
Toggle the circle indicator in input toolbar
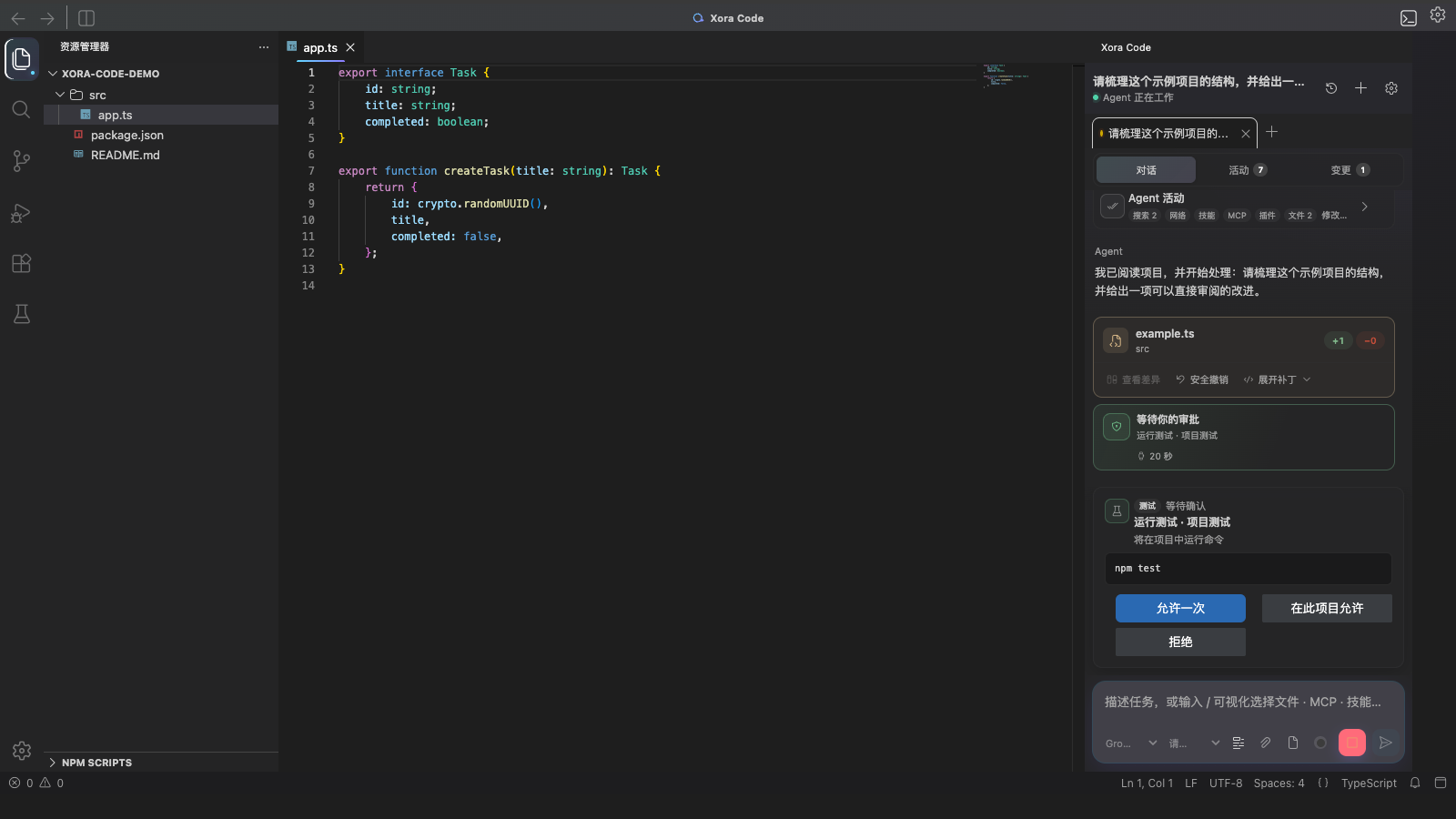click(x=1320, y=743)
